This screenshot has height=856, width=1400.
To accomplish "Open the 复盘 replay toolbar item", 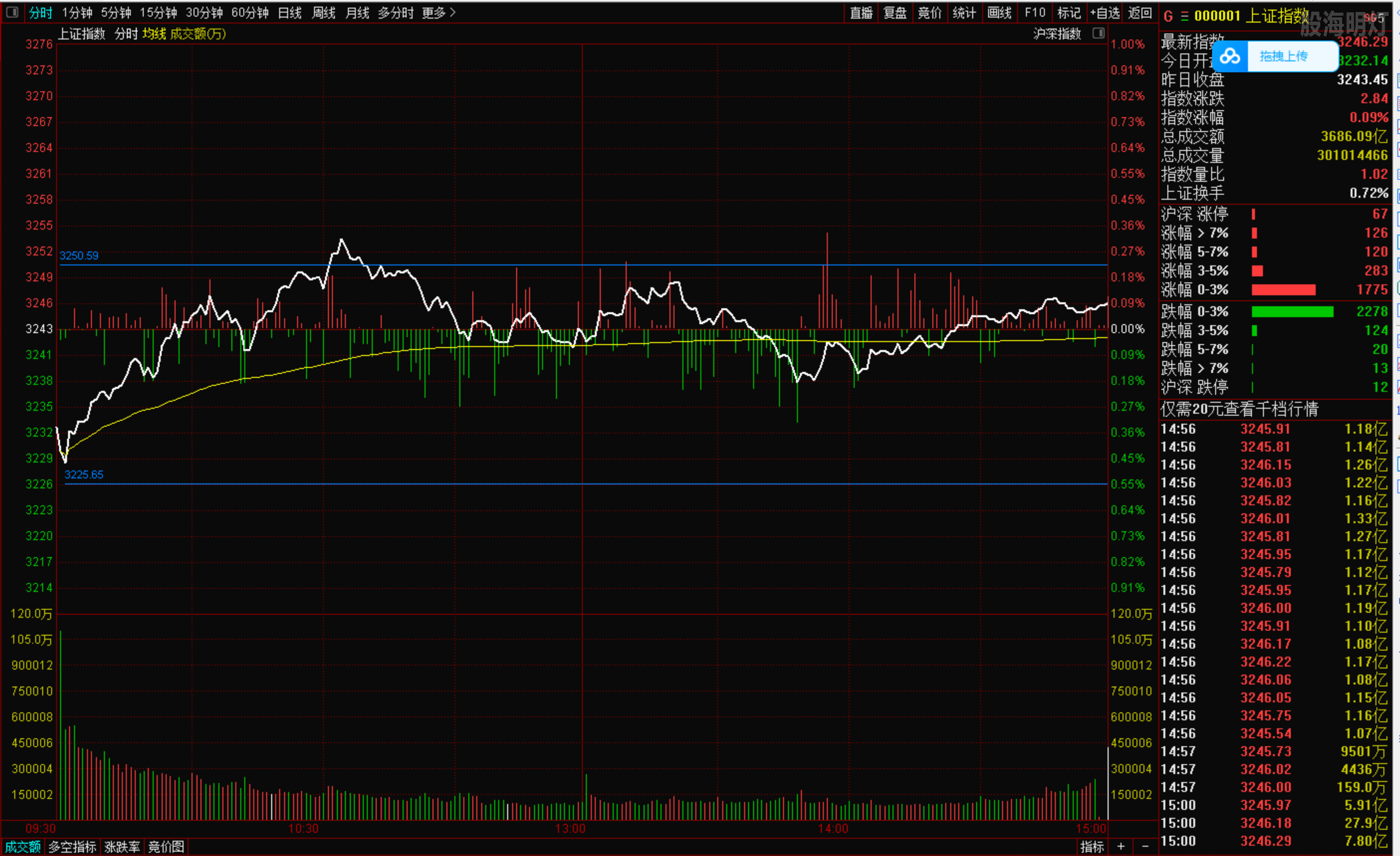I will tap(895, 13).
